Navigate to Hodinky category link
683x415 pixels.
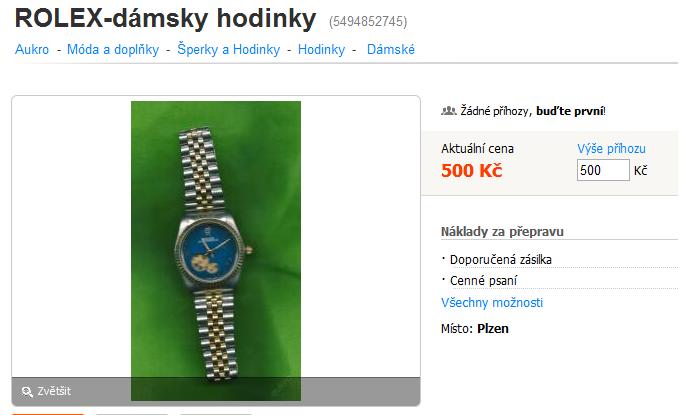pos(321,50)
